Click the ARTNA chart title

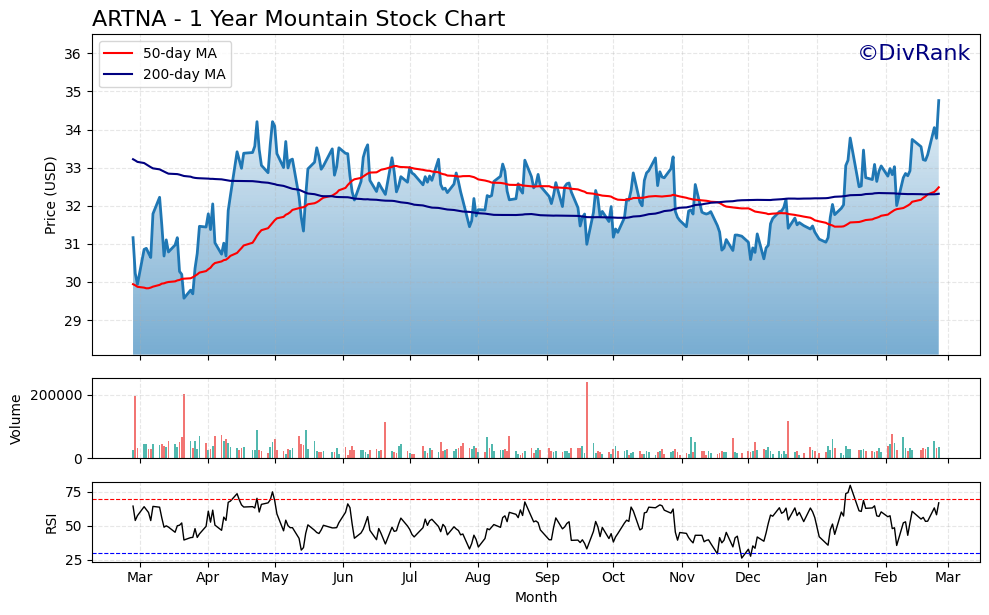click(300, 17)
